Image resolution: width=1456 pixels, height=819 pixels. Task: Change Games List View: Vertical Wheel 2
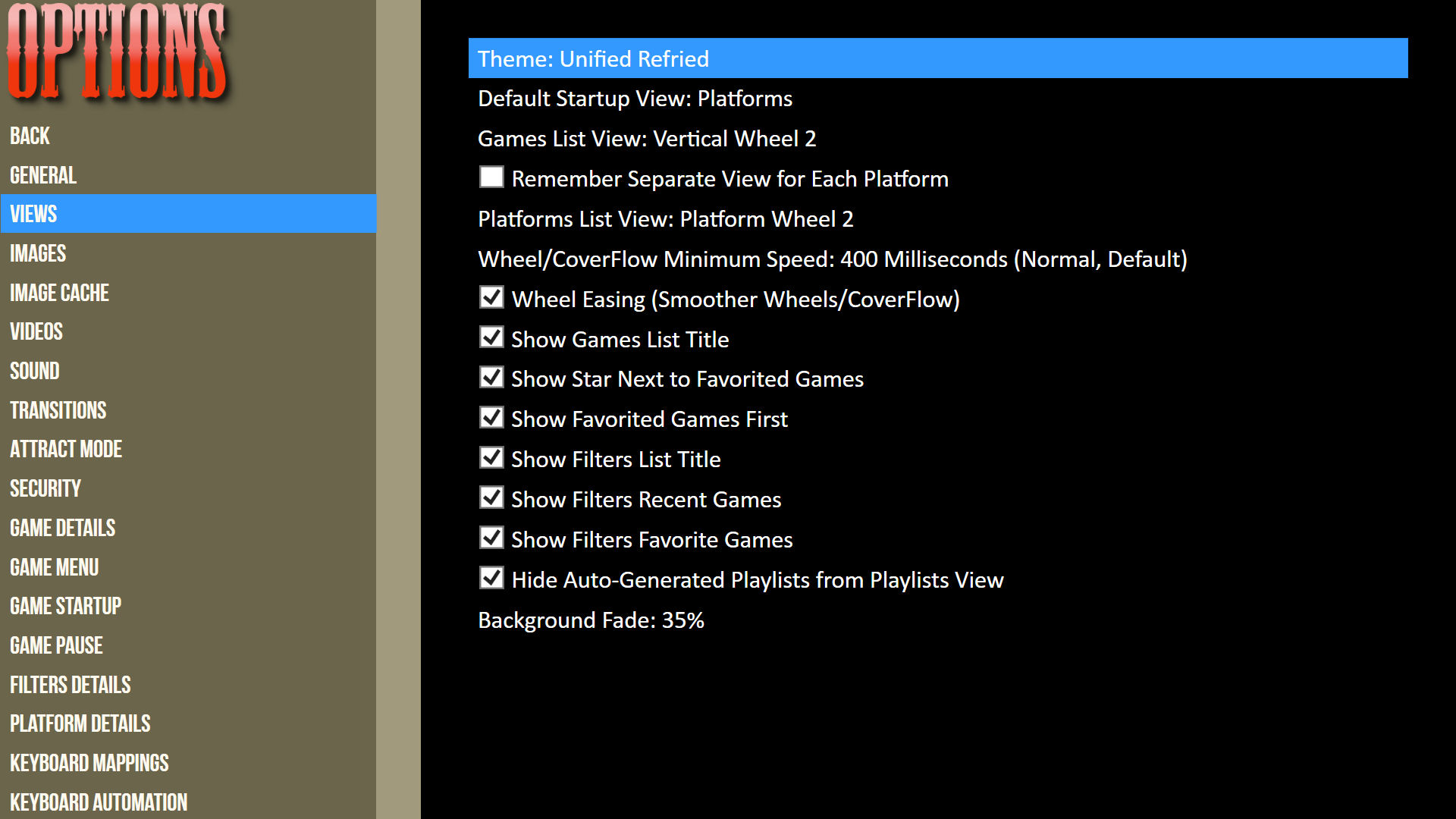click(938, 139)
